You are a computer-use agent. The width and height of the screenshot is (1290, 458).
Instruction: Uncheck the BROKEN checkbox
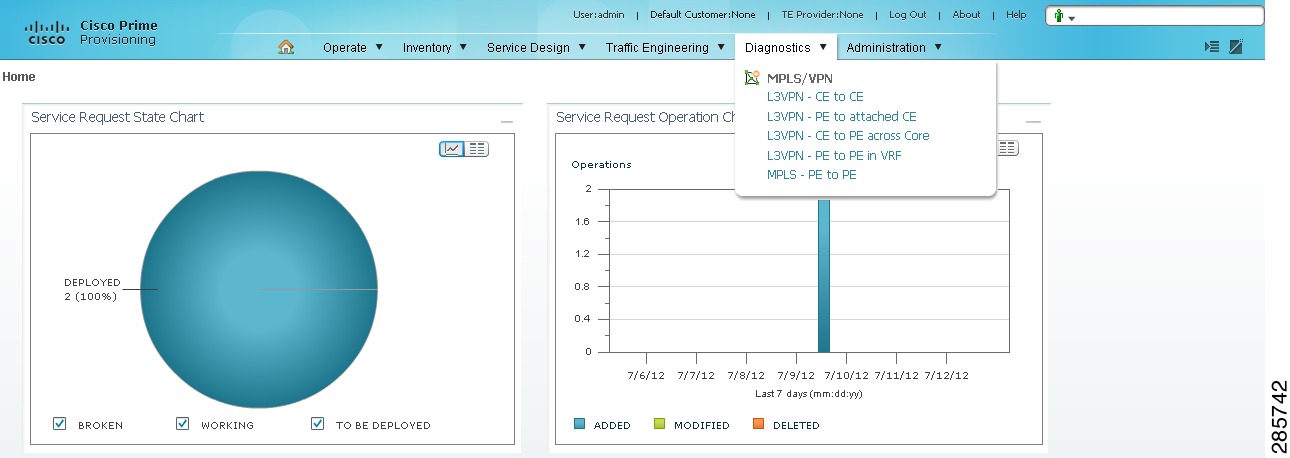(x=60, y=424)
